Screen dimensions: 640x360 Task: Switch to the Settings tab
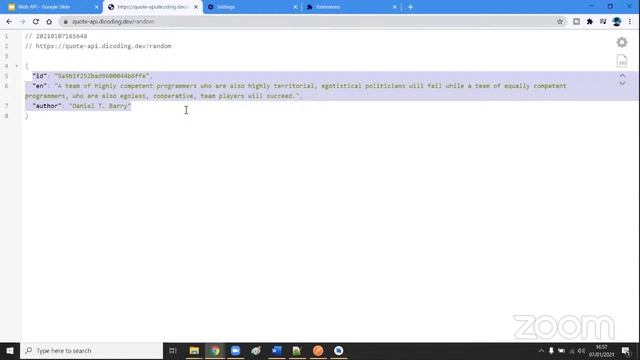pyautogui.click(x=252, y=7)
